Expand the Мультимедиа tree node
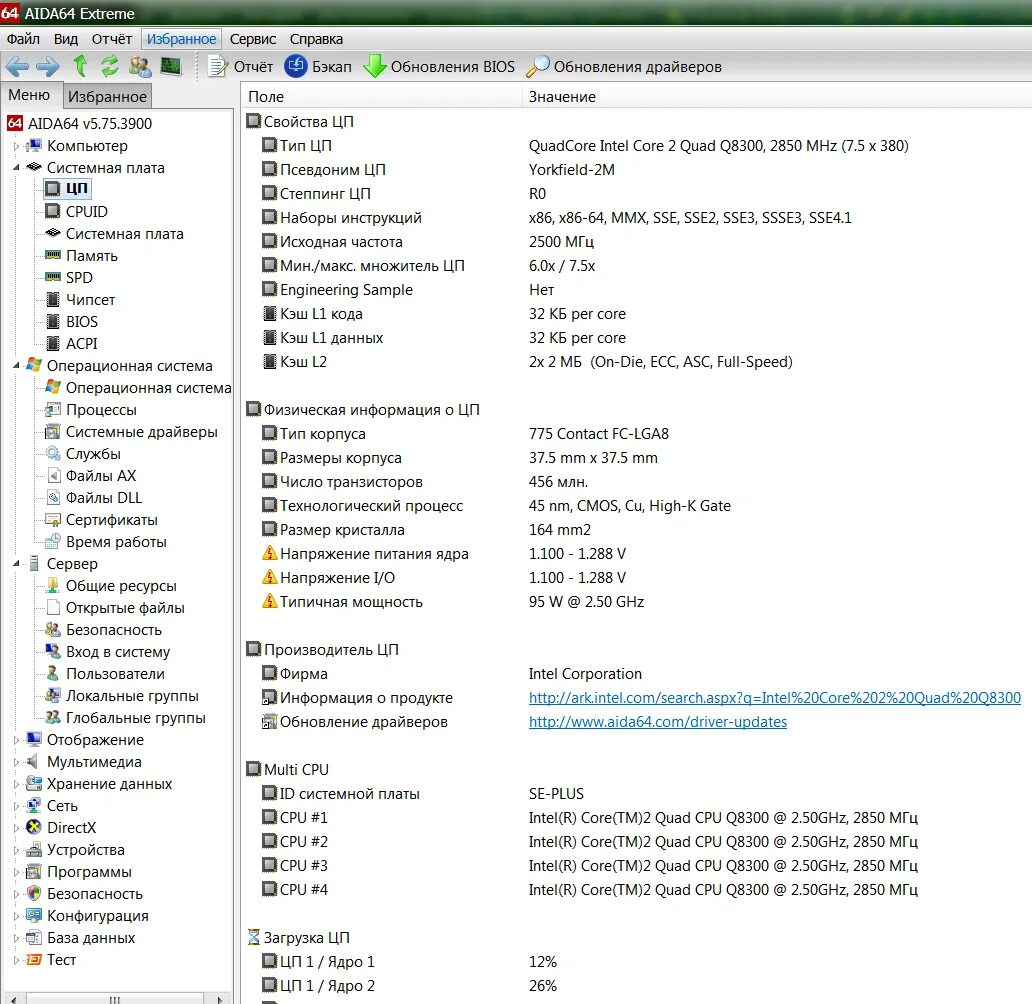The image size is (1032, 1004). [x=16, y=762]
